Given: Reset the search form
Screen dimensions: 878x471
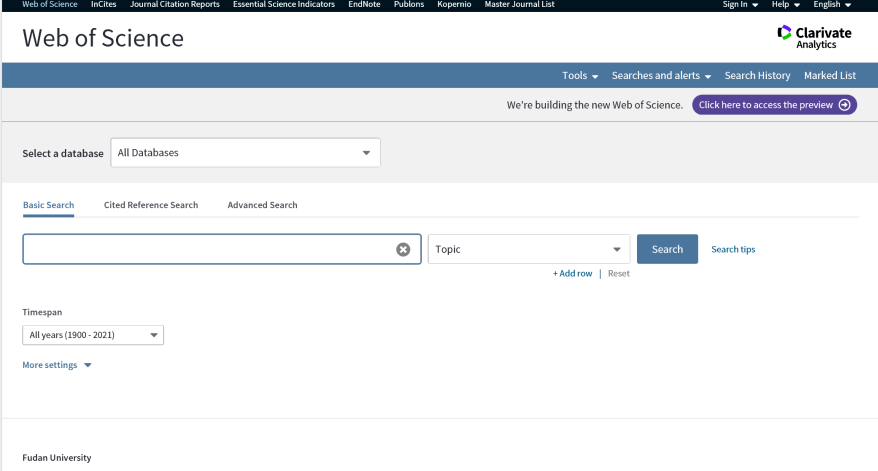Looking at the screenshot, I should coord(619,273).
